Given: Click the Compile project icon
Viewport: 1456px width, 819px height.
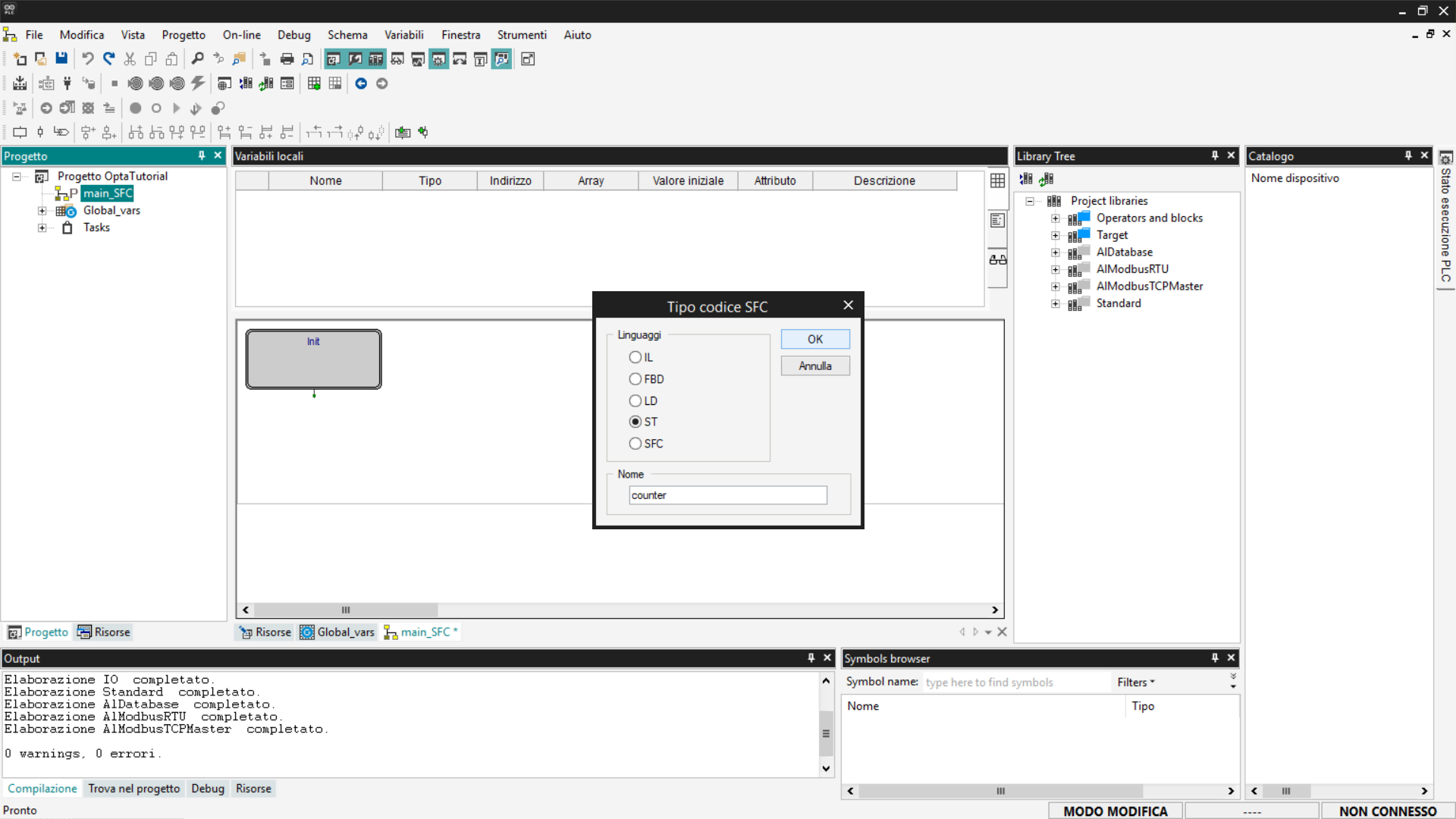Looking at the screenshot, I should point(20,83).
